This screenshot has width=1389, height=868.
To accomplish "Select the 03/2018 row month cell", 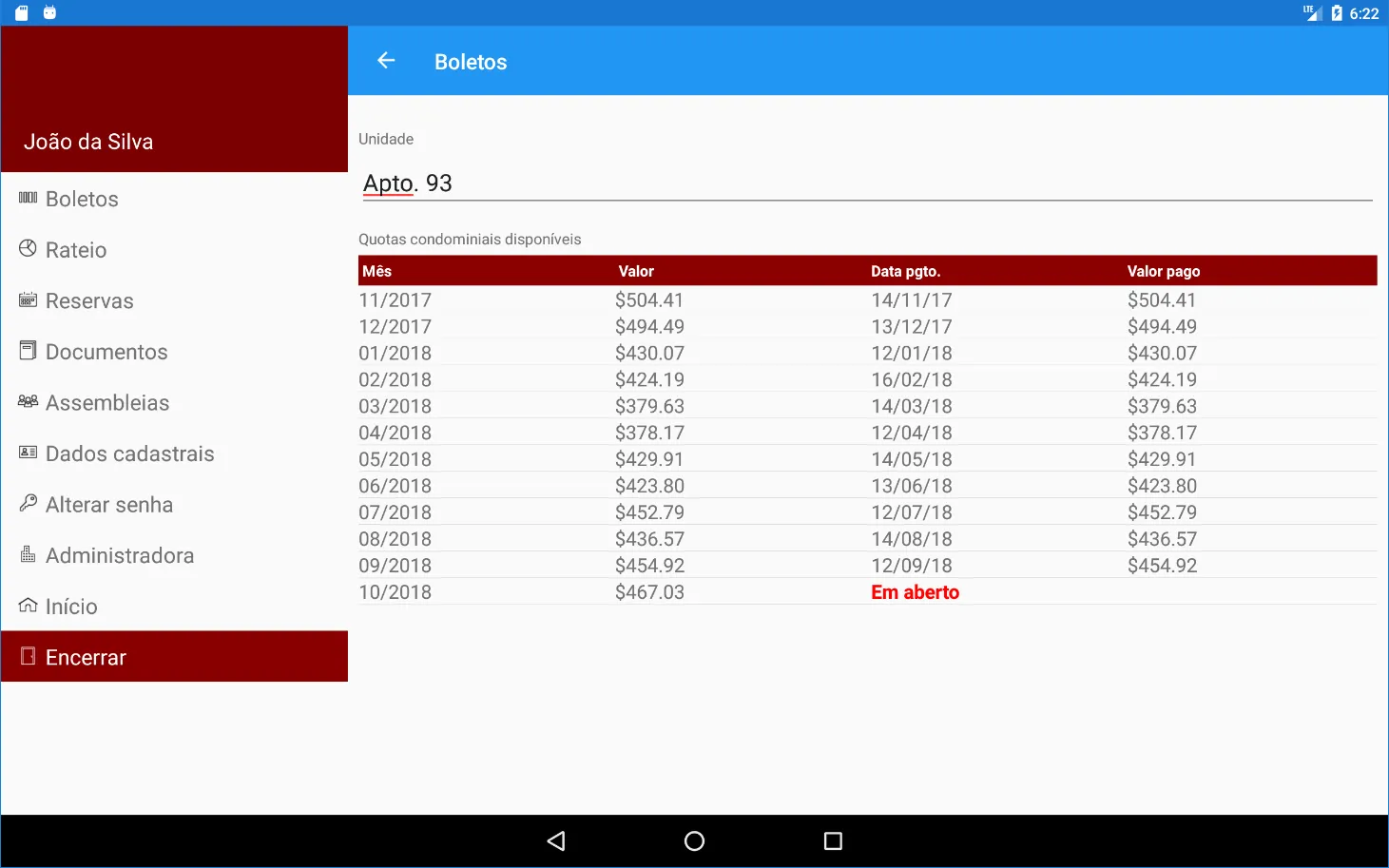I will pyautogui.click(x=395, y=407).
